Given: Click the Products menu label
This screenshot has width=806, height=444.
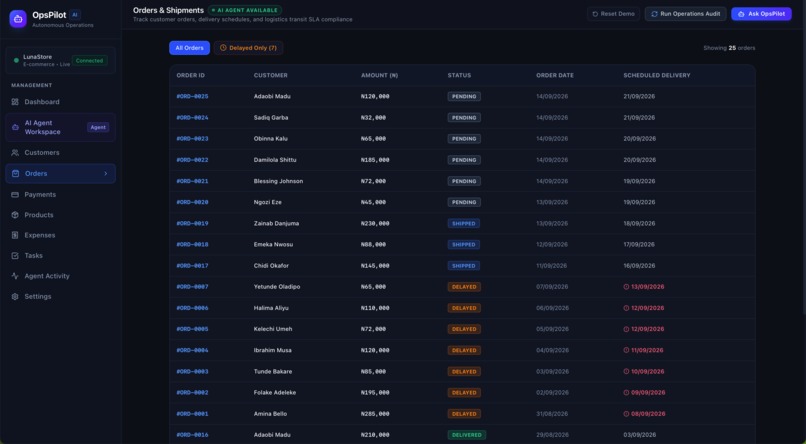Looking at the screenshot, I should click(x=39, y=215).
